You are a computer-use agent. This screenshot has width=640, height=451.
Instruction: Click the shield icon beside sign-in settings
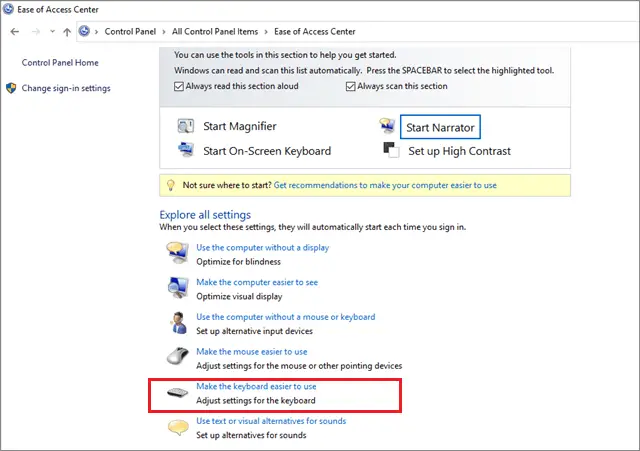(x=11, y=88)
